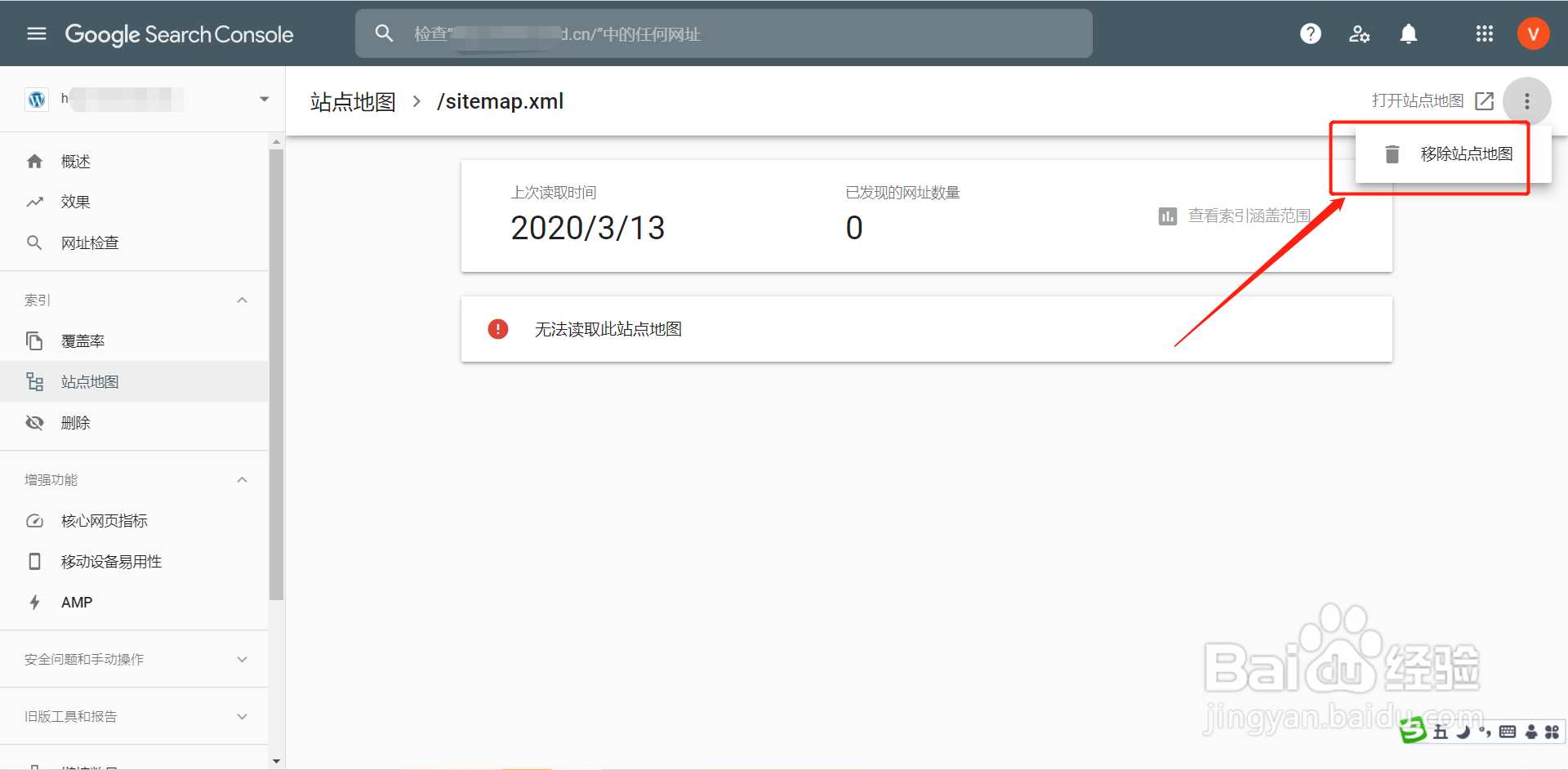Open the Google apps grid

click(1485, 33)
